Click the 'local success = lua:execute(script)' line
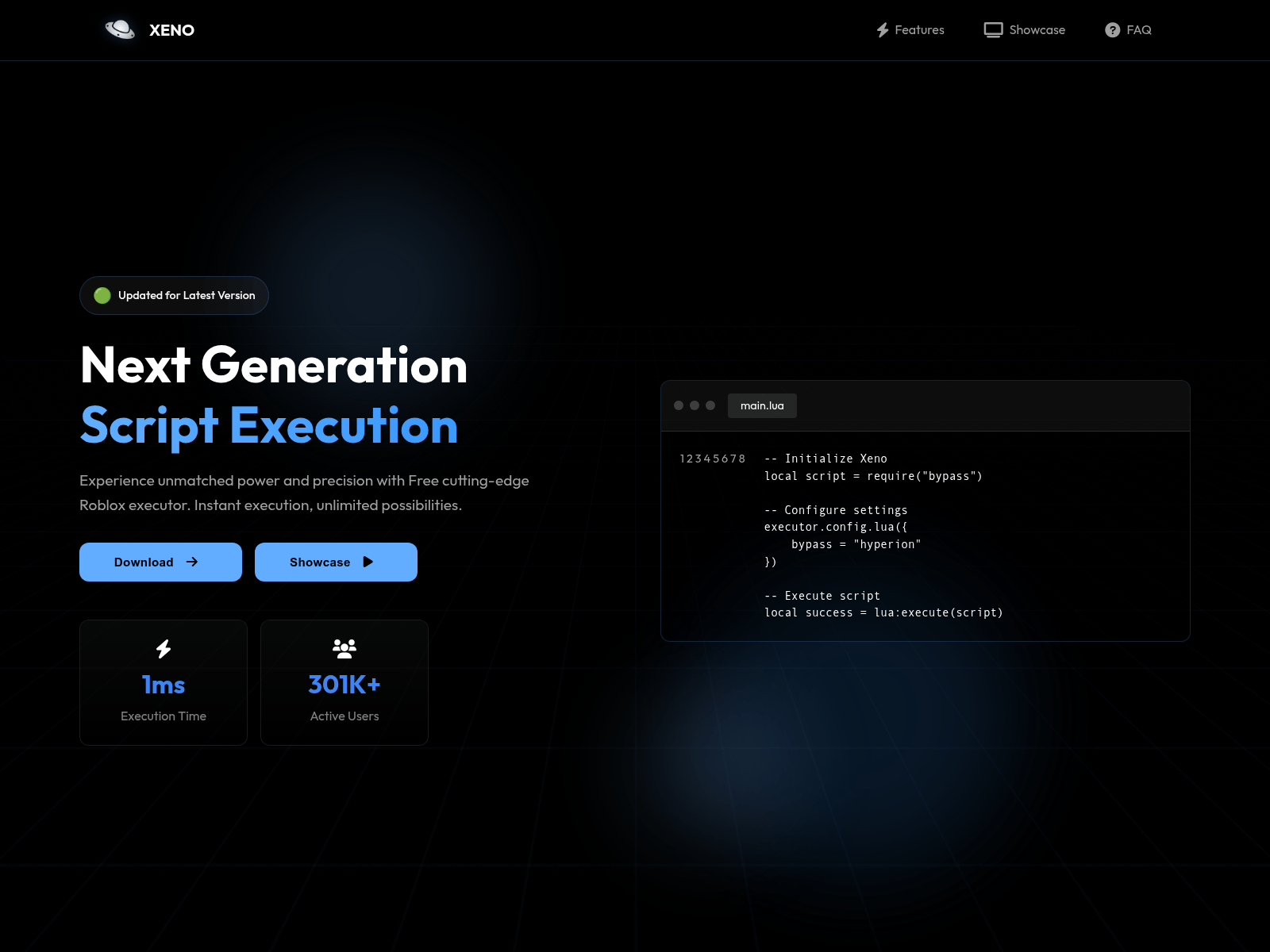The width and height of the screenshot is (1270, 952). (883, 612)
